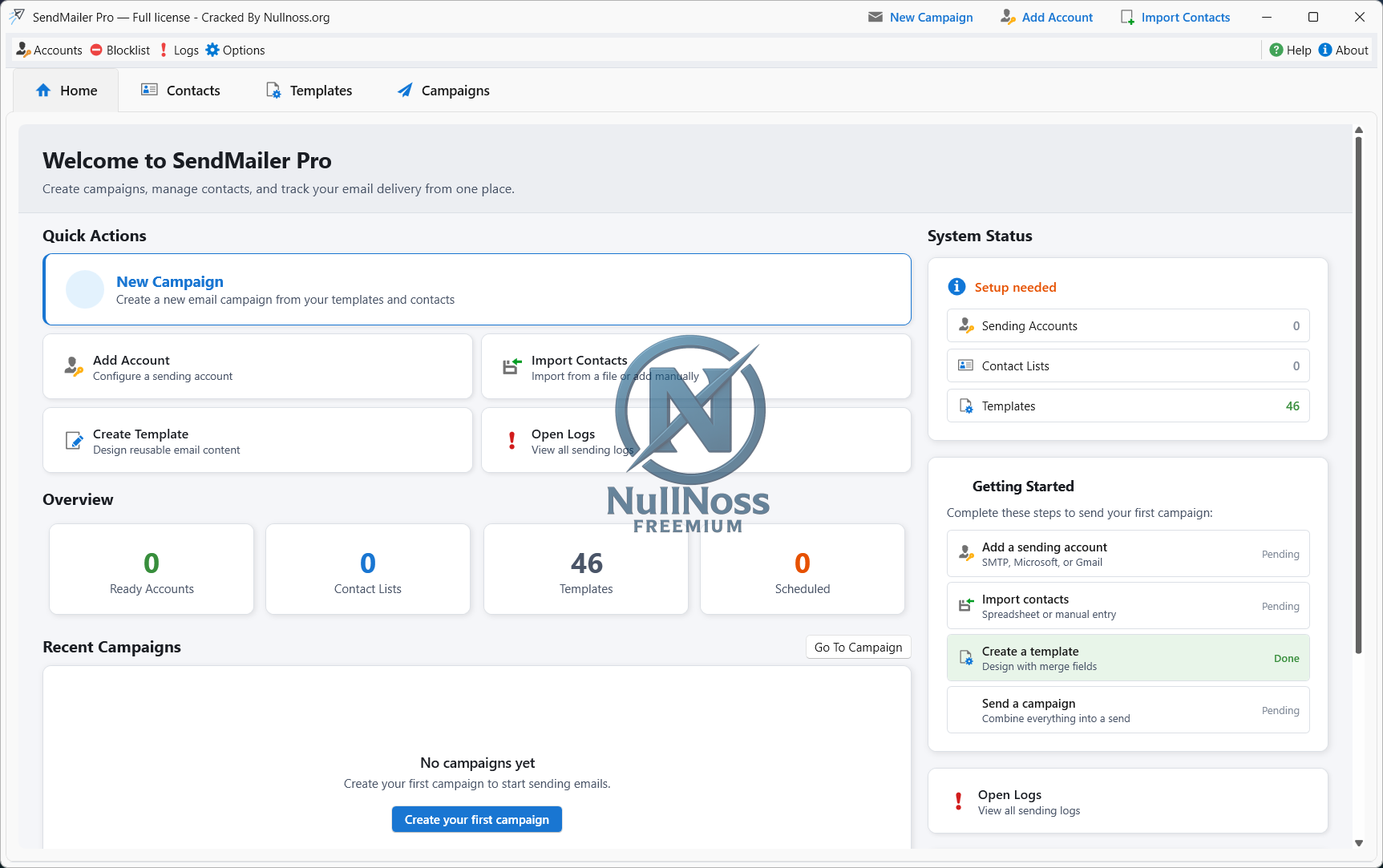Switch to the Contacts tab
This screenshot has width=1383, height=868.
(x=180, y=91)
